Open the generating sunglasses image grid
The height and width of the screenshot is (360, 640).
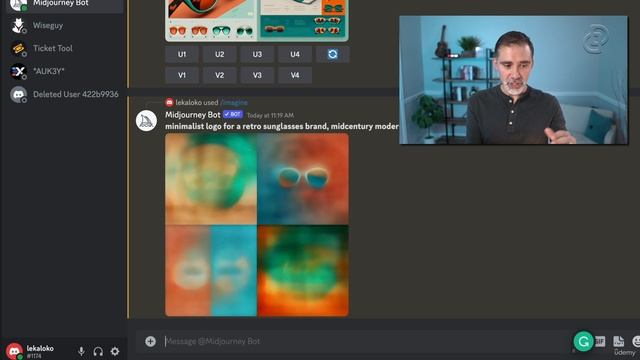pyautogui.click(x=257, y=225)
